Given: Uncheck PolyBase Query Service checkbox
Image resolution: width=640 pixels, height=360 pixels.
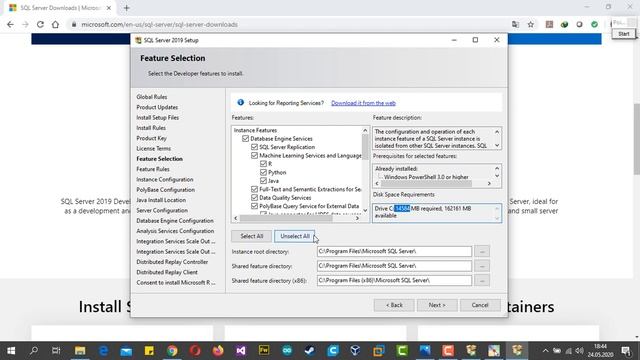Looking at the screenshot, I should pos(254,206).
